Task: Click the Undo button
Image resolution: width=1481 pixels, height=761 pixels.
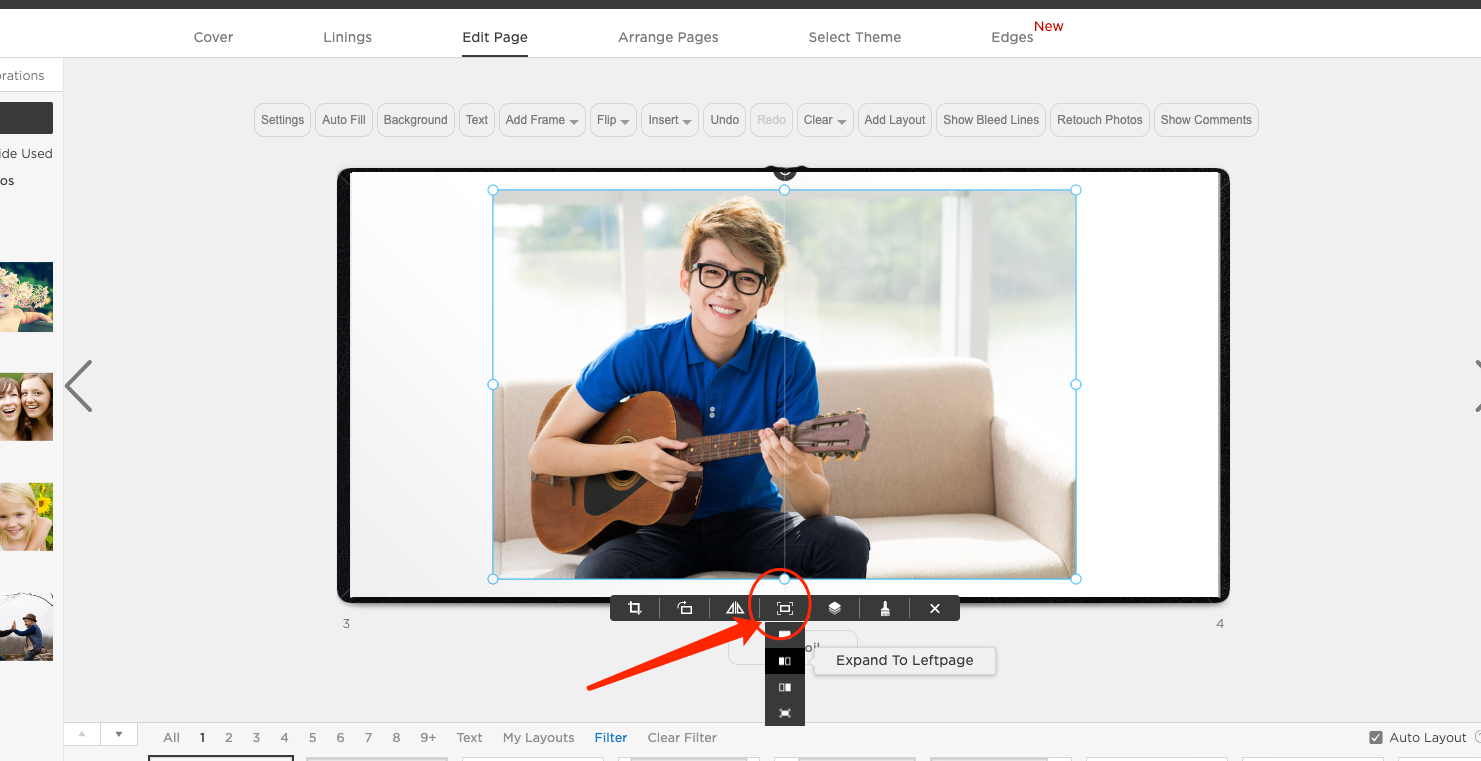Action: click(x=725, y=120)
